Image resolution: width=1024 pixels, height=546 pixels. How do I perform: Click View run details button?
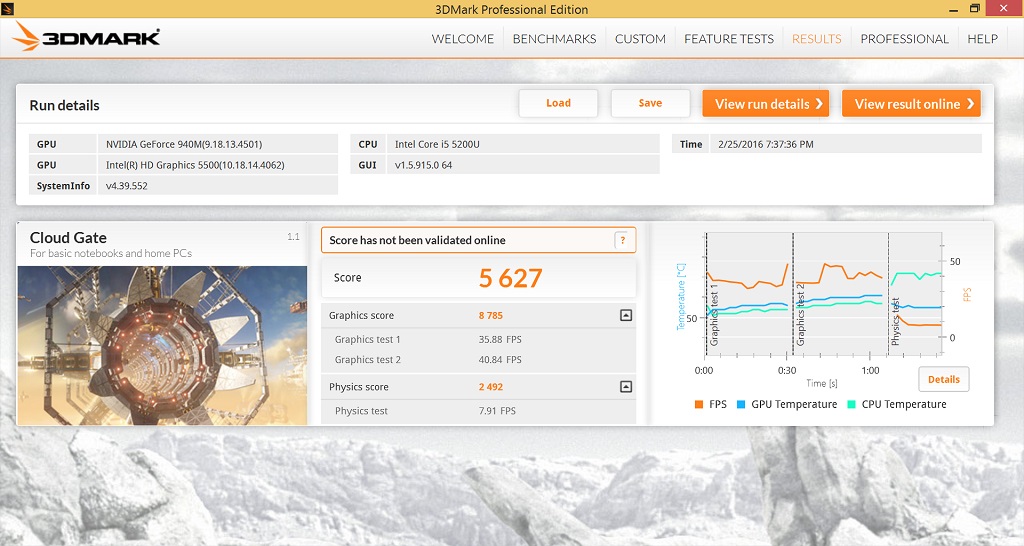tap(765, 104)
